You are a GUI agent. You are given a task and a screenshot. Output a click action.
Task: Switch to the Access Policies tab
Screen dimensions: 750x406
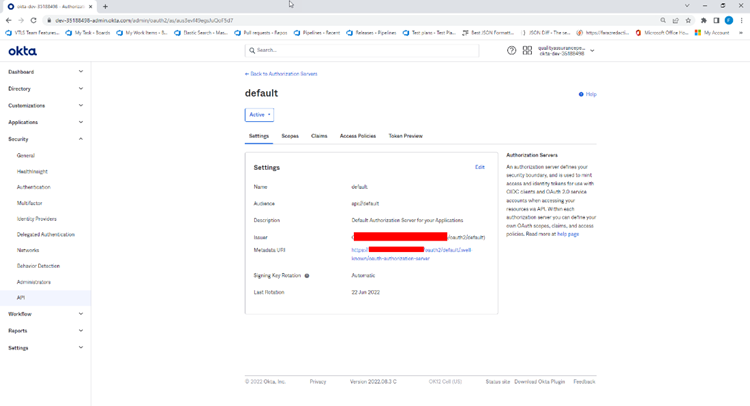point(358,136)
